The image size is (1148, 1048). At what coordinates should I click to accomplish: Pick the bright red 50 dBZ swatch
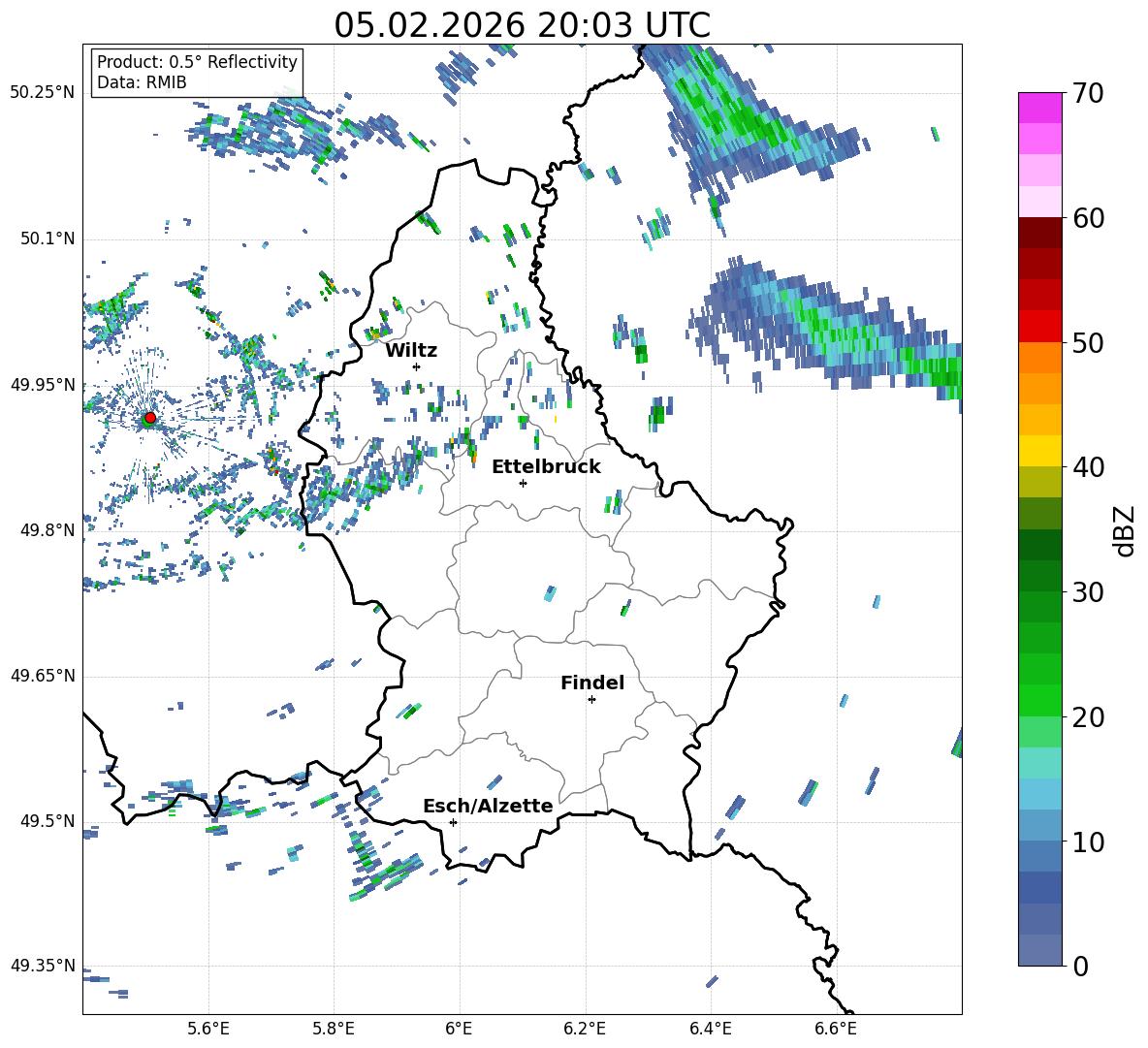[1039, 327]
